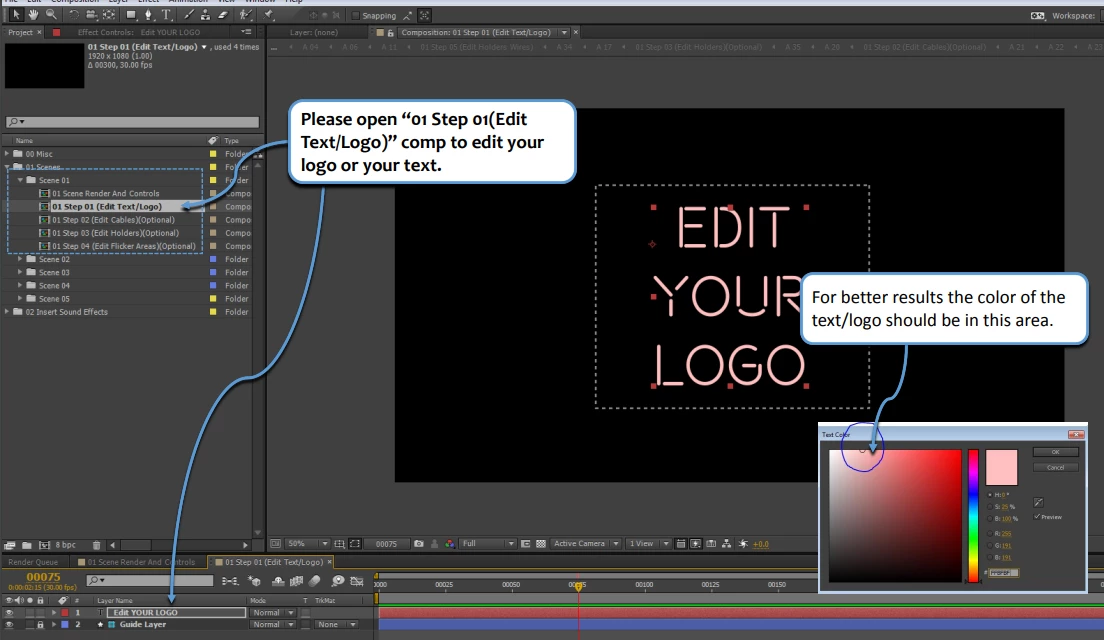Click Cancel in Text Color dialog
The width and height of the screenshot is (1104, 640).
click(x=1055, y=468)
